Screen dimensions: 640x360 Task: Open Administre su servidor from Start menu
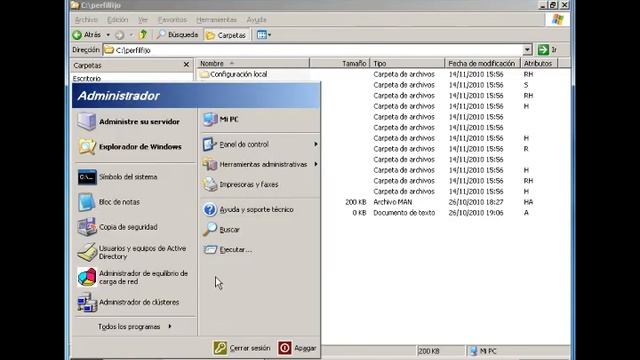[129, 122]
